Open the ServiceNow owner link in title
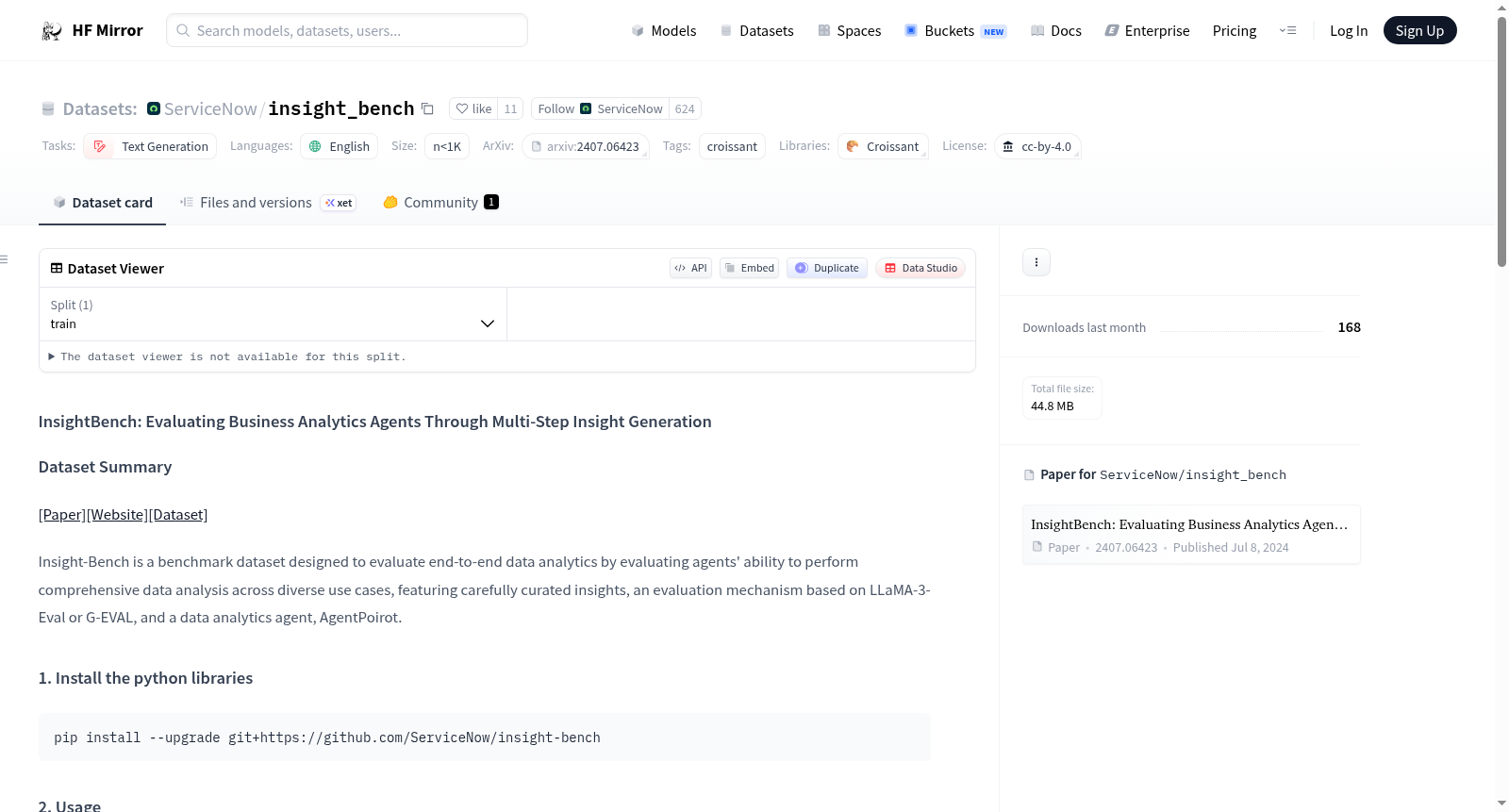 pyautogui.click(x=210, y=108)
